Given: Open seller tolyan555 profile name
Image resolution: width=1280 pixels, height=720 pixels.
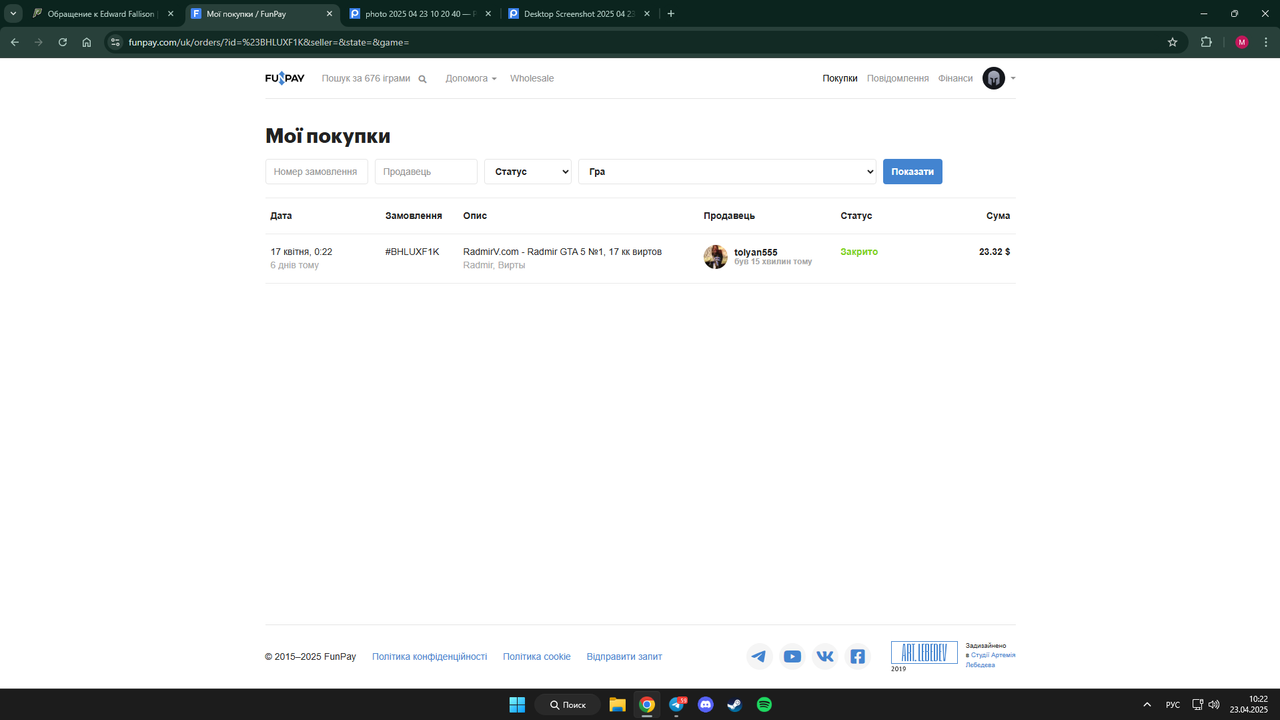Looking at the screenshot, I should click(756, 252).
